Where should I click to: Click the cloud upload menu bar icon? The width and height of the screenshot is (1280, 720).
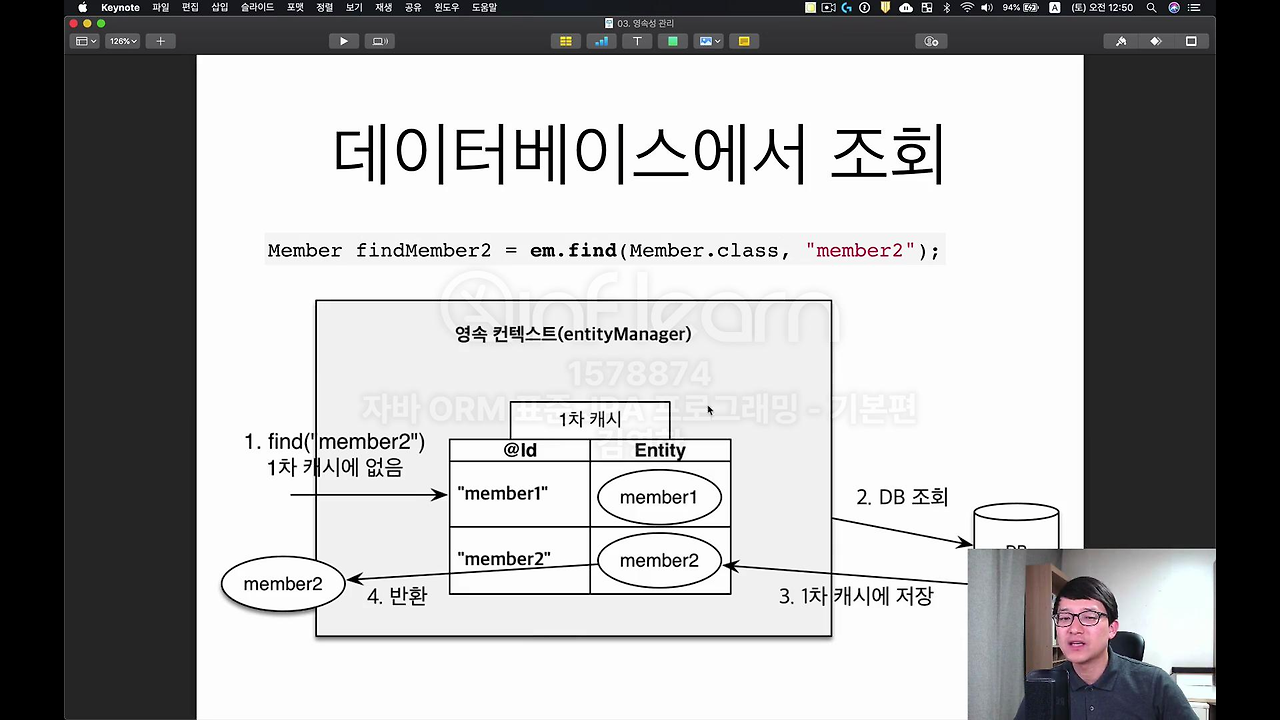(906, 7)
